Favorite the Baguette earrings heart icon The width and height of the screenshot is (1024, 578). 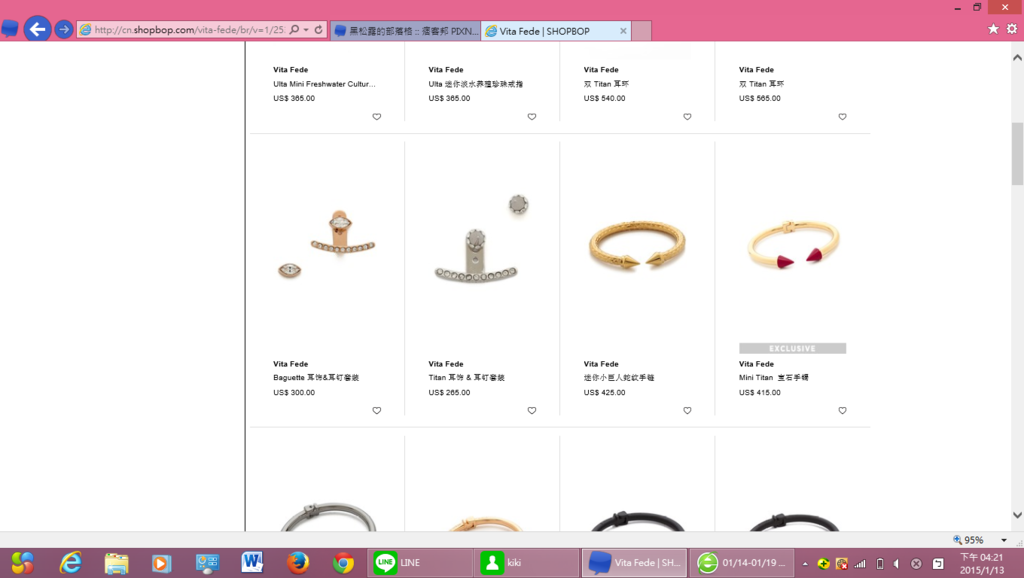(x=377, y=411)
